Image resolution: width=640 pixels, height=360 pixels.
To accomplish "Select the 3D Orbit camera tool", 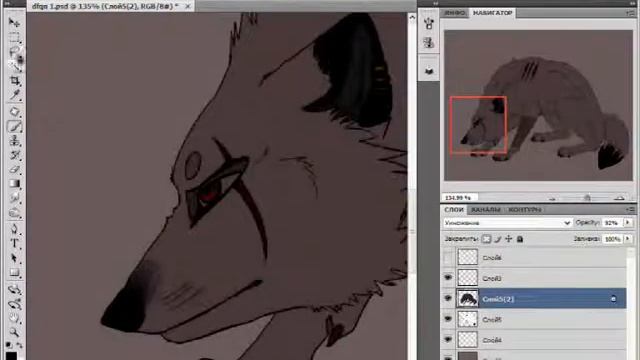I will (x=14, y=304).
